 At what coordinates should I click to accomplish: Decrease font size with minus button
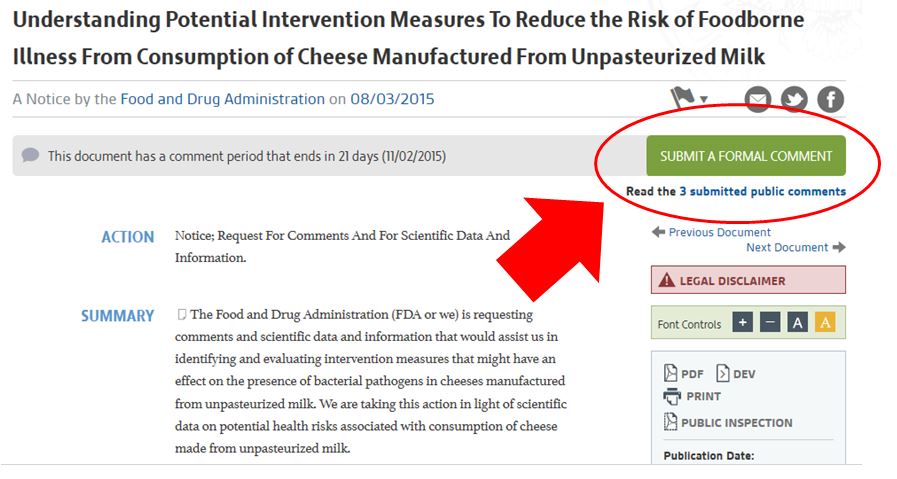point(770,323)
